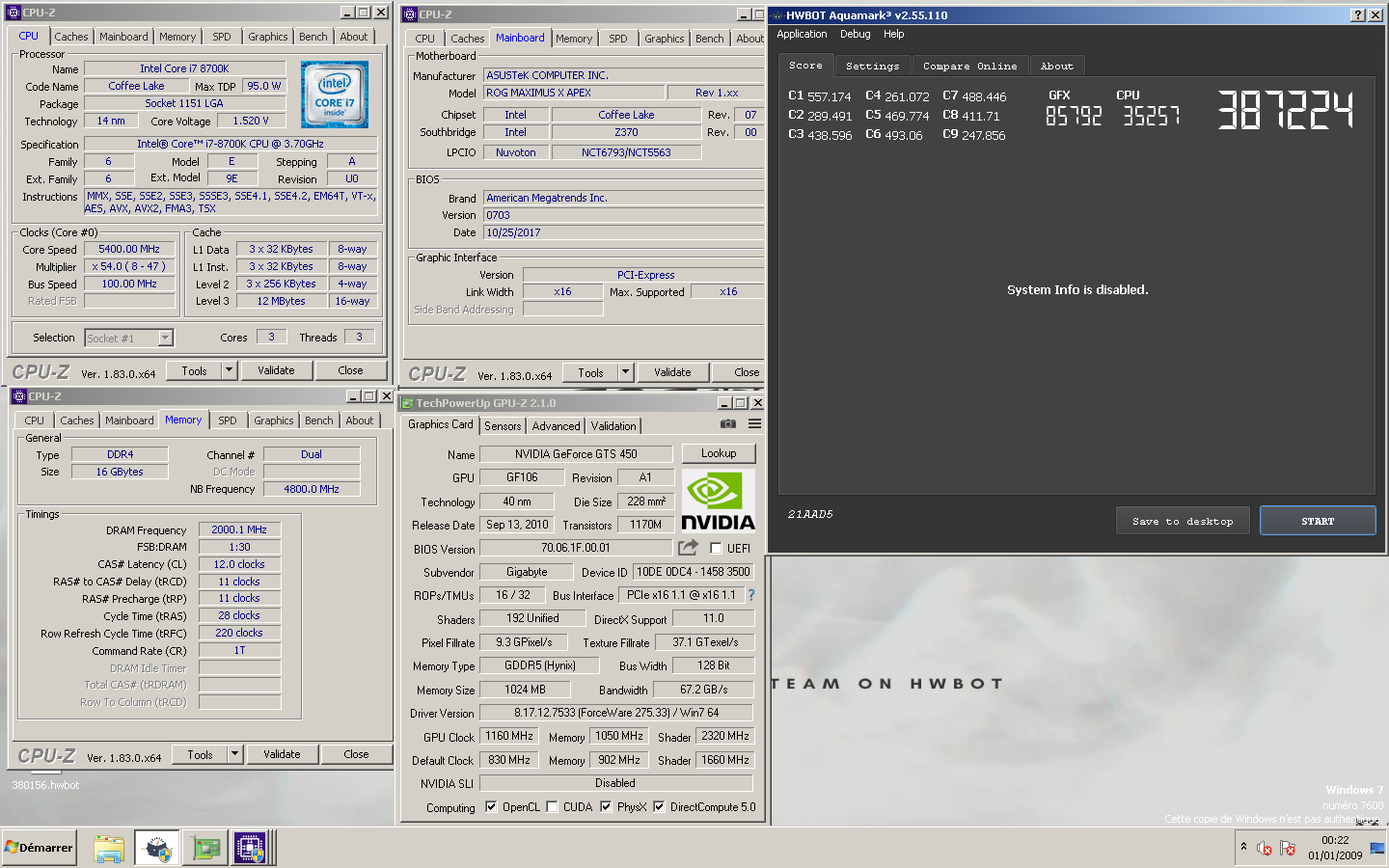Click the Lookup button in GPU-Z
This screenshot has width=1389, height=868.
(x=719, y=453)
